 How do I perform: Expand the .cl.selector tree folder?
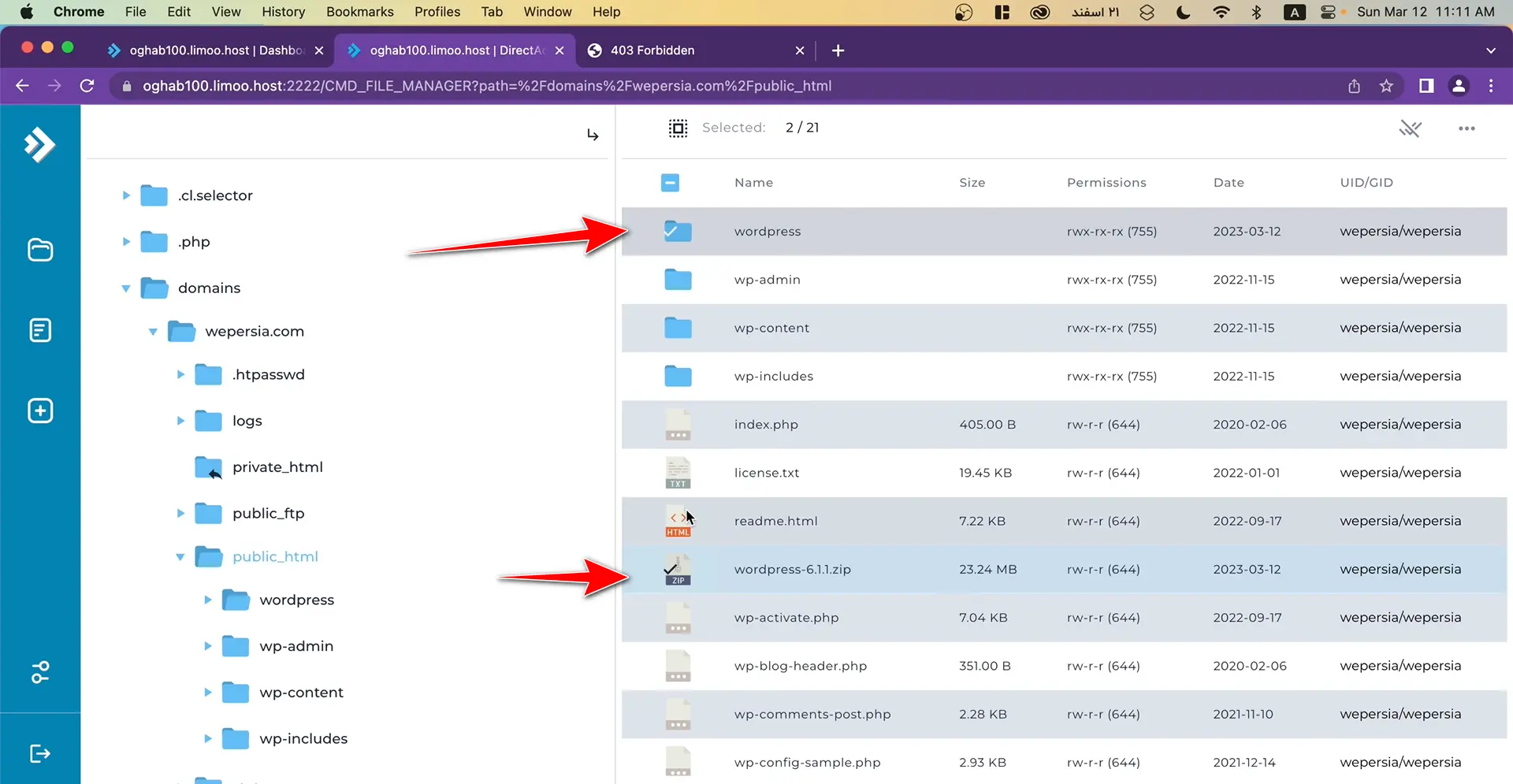[126, 195]
